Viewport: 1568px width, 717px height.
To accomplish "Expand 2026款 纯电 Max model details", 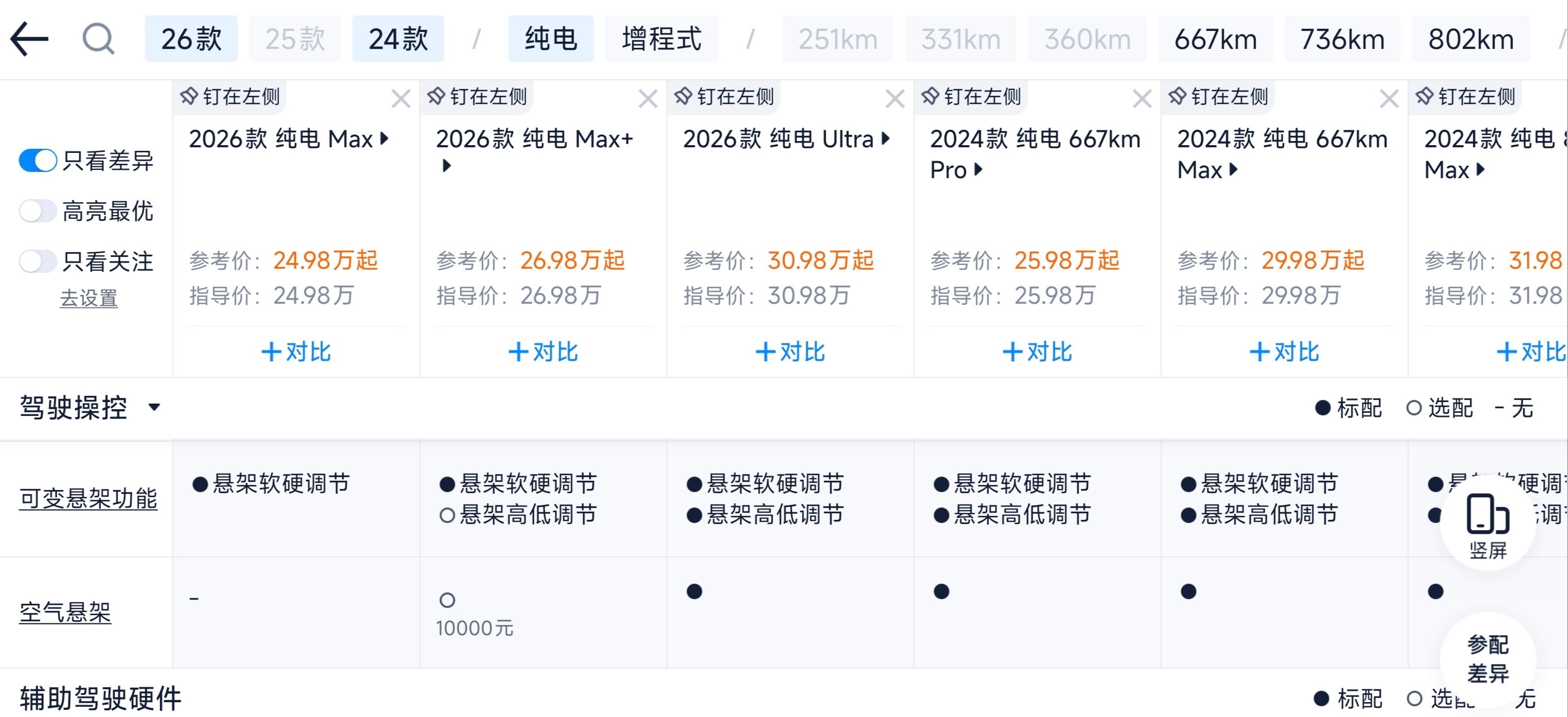I will click(385, 139).
